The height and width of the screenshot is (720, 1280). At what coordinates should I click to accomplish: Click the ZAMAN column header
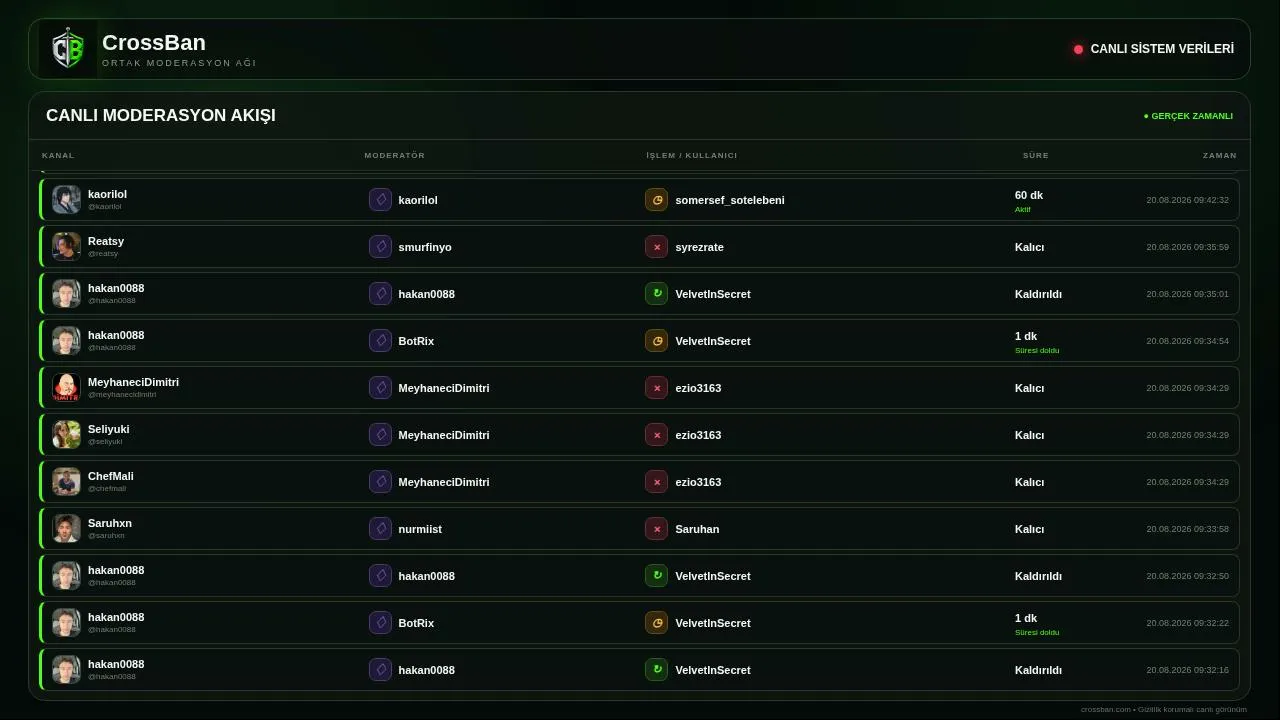pos(1219,155)
